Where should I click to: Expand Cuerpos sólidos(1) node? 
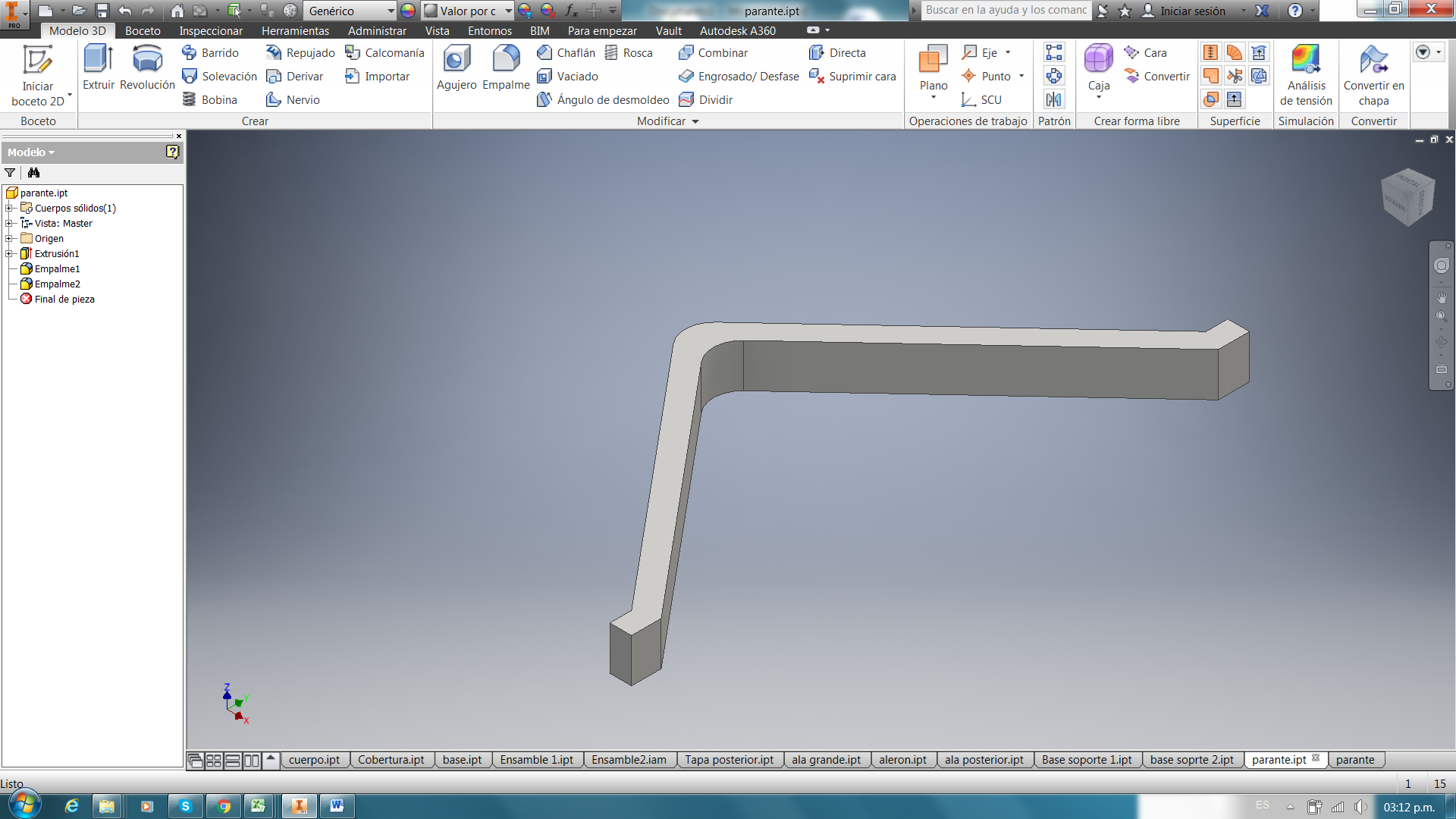point(9,209)
